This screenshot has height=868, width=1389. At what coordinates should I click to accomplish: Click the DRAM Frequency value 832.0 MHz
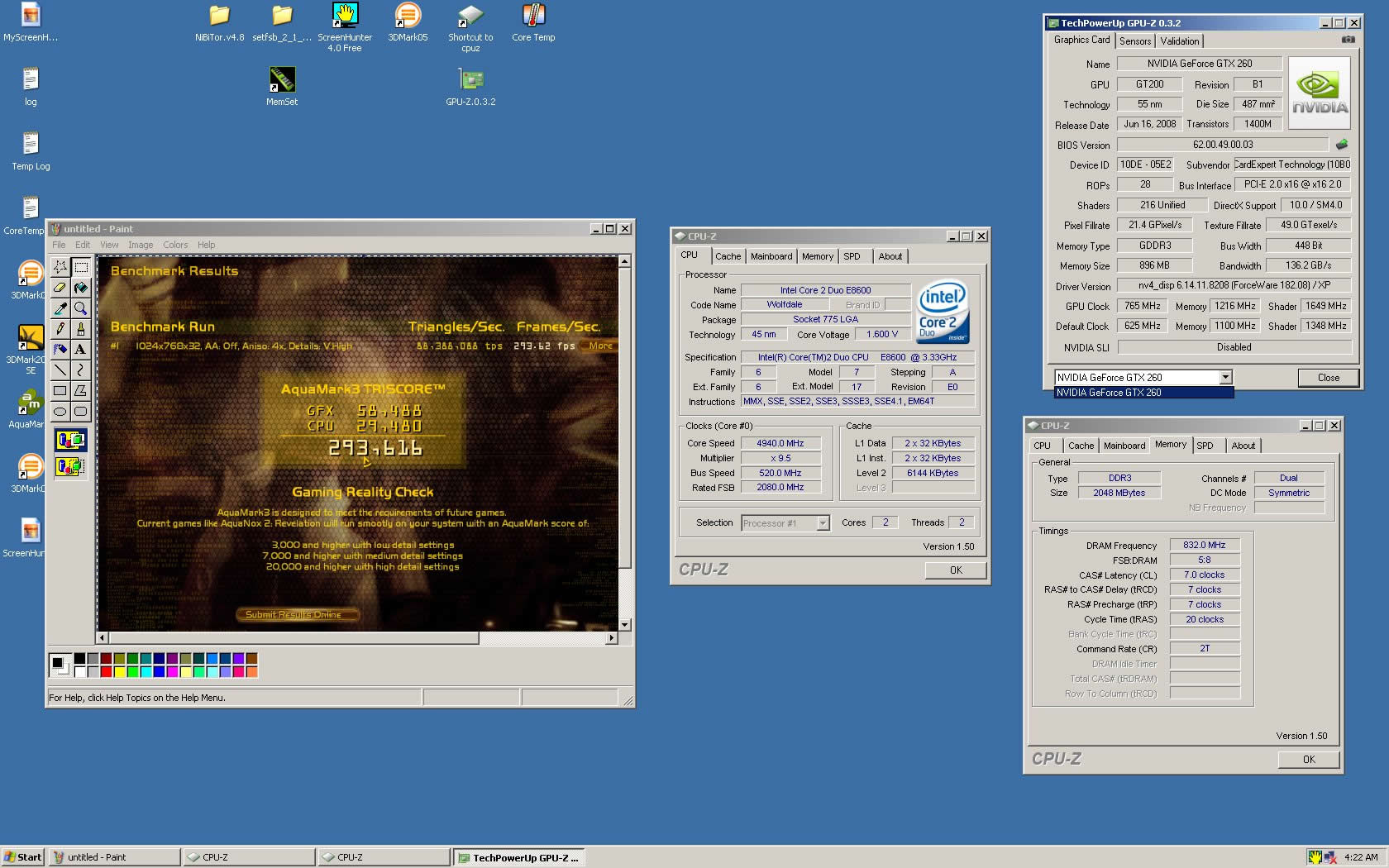[1205, 545]
